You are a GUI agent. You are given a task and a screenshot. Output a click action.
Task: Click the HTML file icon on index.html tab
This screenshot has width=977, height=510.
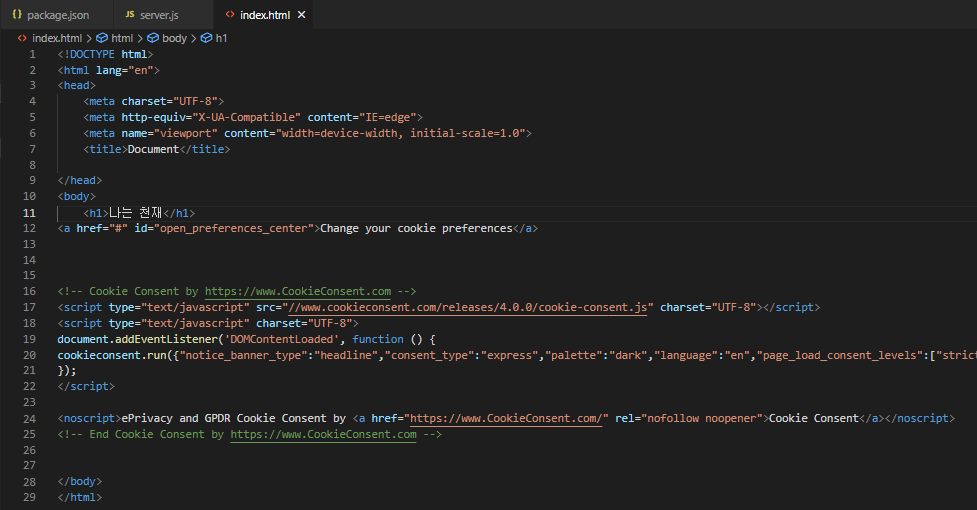click(230, 14)
